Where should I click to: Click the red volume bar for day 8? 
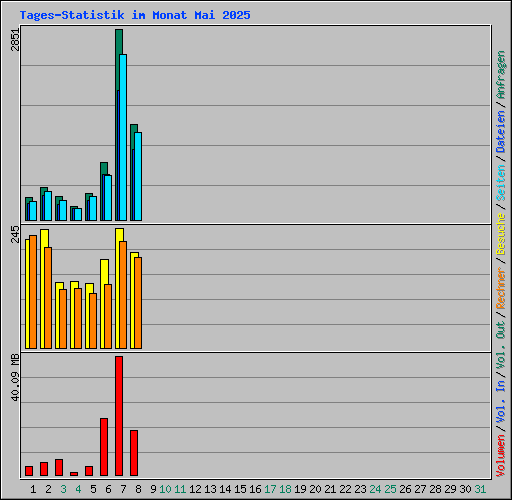click(134, 453)
